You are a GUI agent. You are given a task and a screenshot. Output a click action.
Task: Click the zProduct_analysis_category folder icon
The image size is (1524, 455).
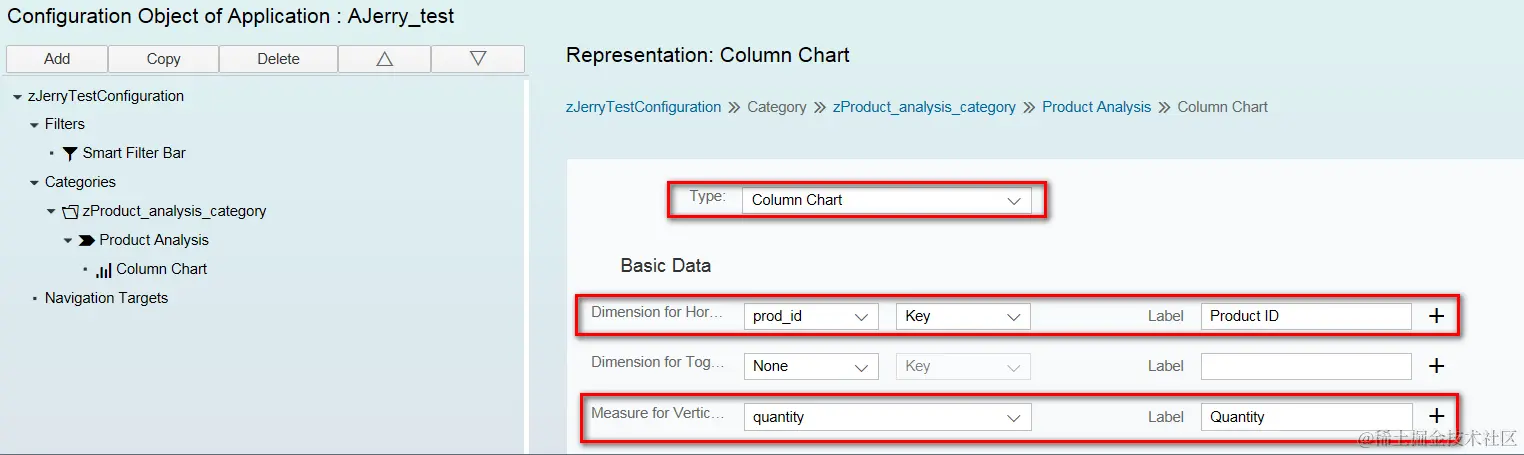click(70, 212)
